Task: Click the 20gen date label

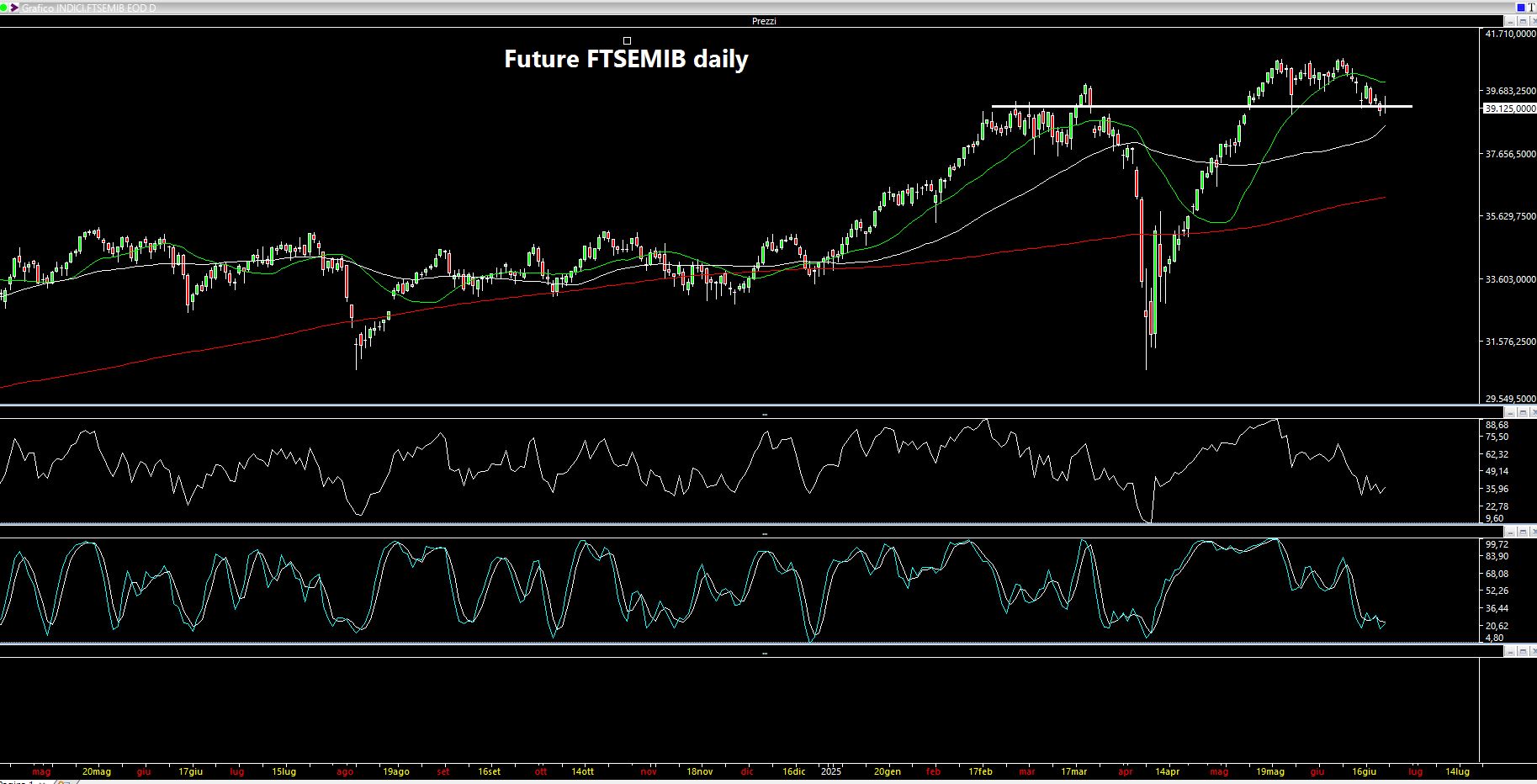Action: tap(888, 771)
